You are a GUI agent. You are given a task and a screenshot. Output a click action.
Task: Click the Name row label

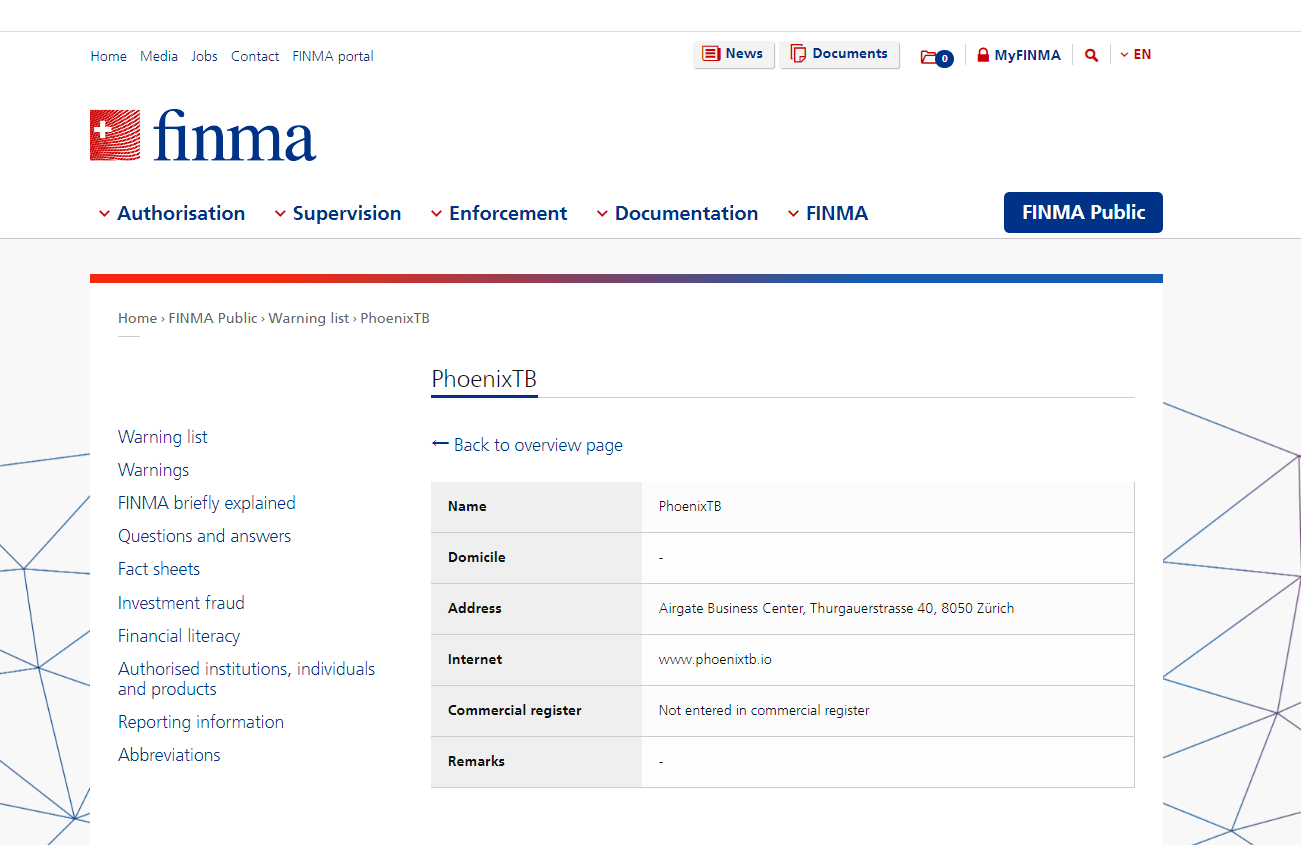click(x=467, y=506)
